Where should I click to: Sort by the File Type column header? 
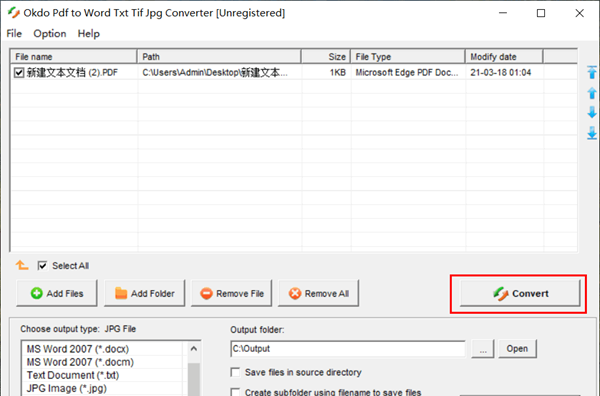[408, 57]
